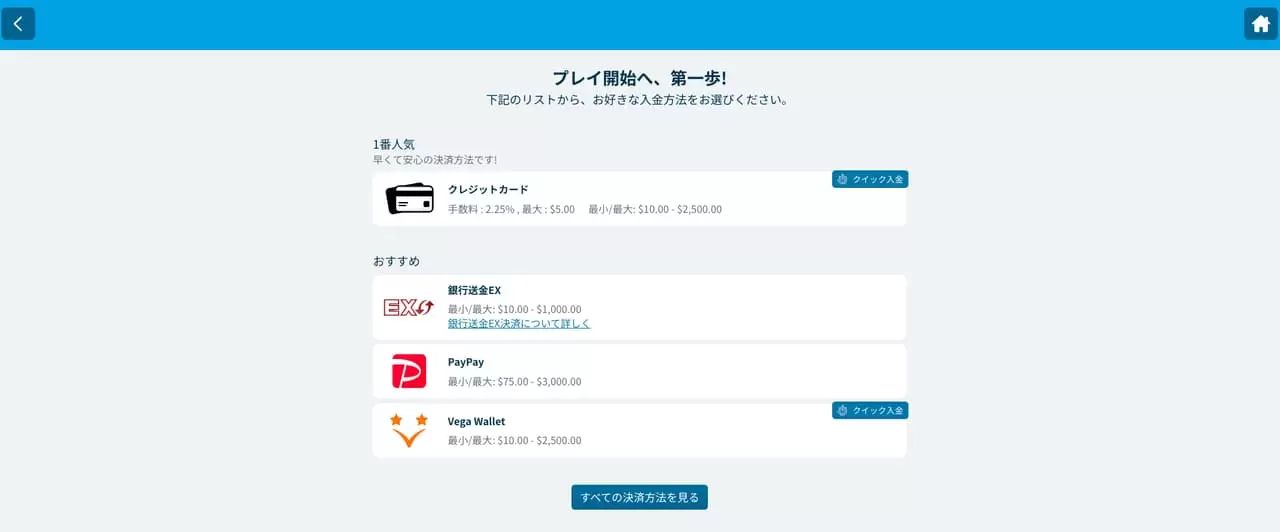This screenshot has height=532, width=1280.
Task: Select 銀行送金EX payment title
Action: pos(474,290)
